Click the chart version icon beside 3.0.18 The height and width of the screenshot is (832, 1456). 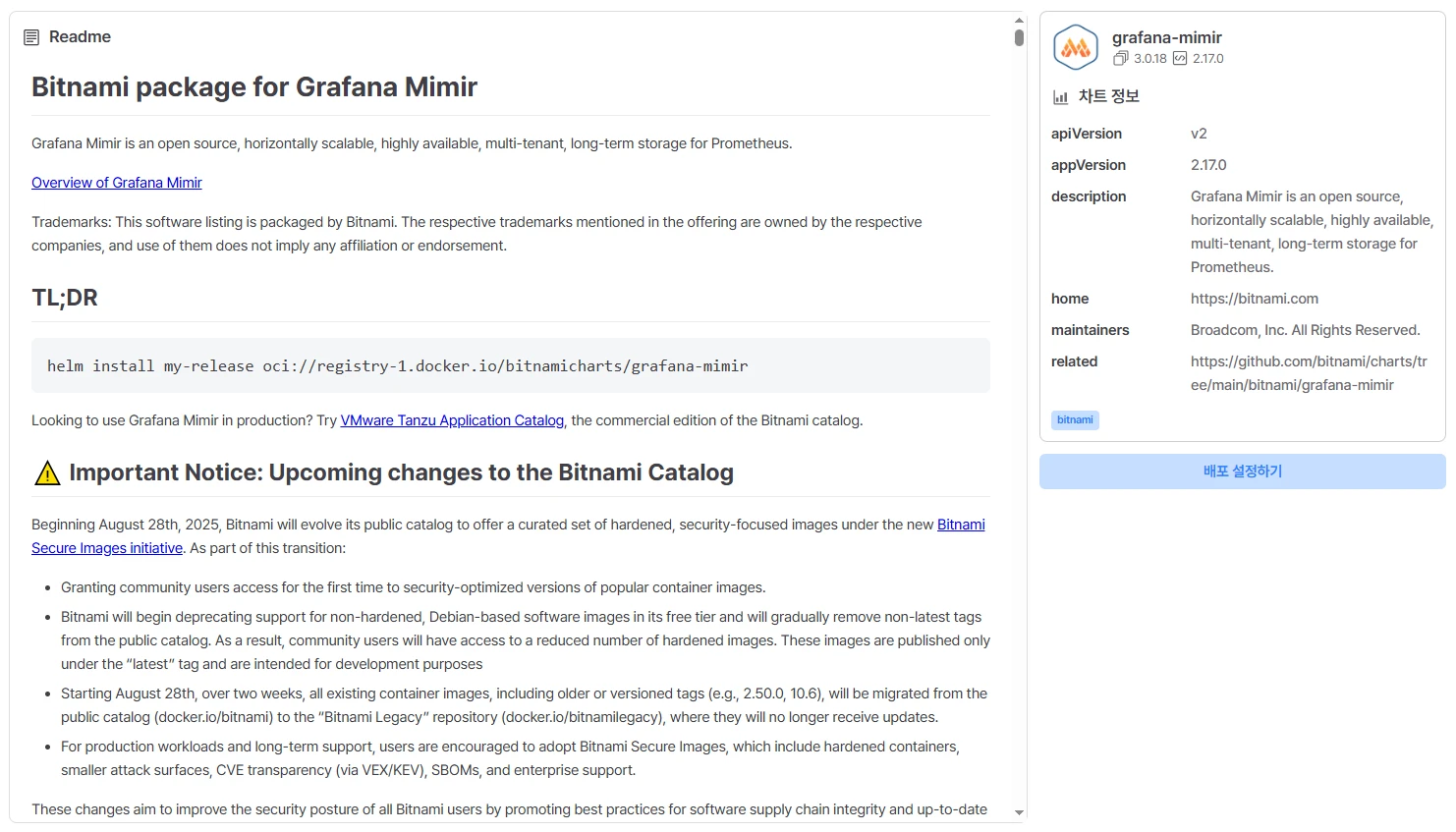(1120, 59)
